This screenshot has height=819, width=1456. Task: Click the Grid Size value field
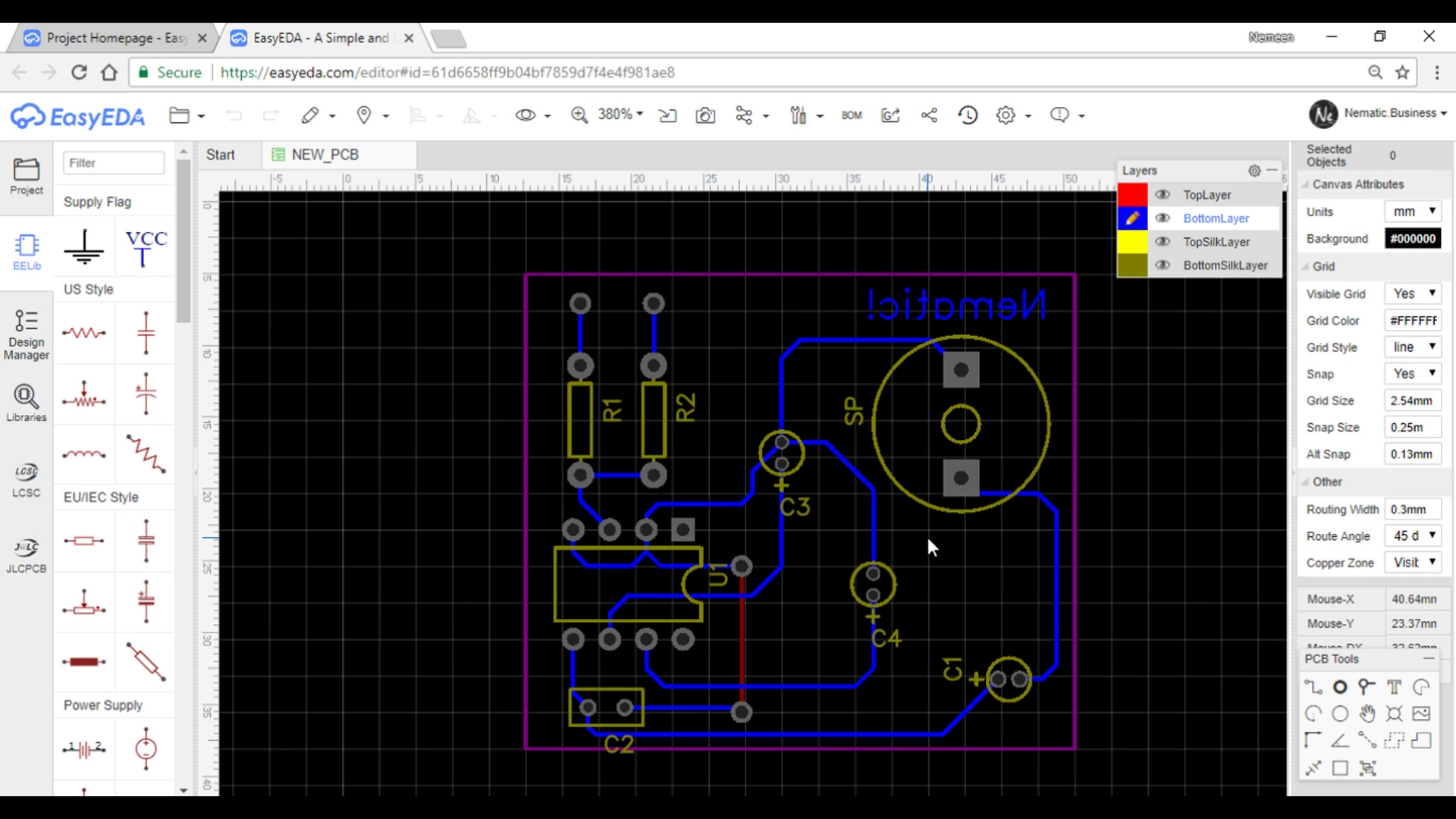1413,400
